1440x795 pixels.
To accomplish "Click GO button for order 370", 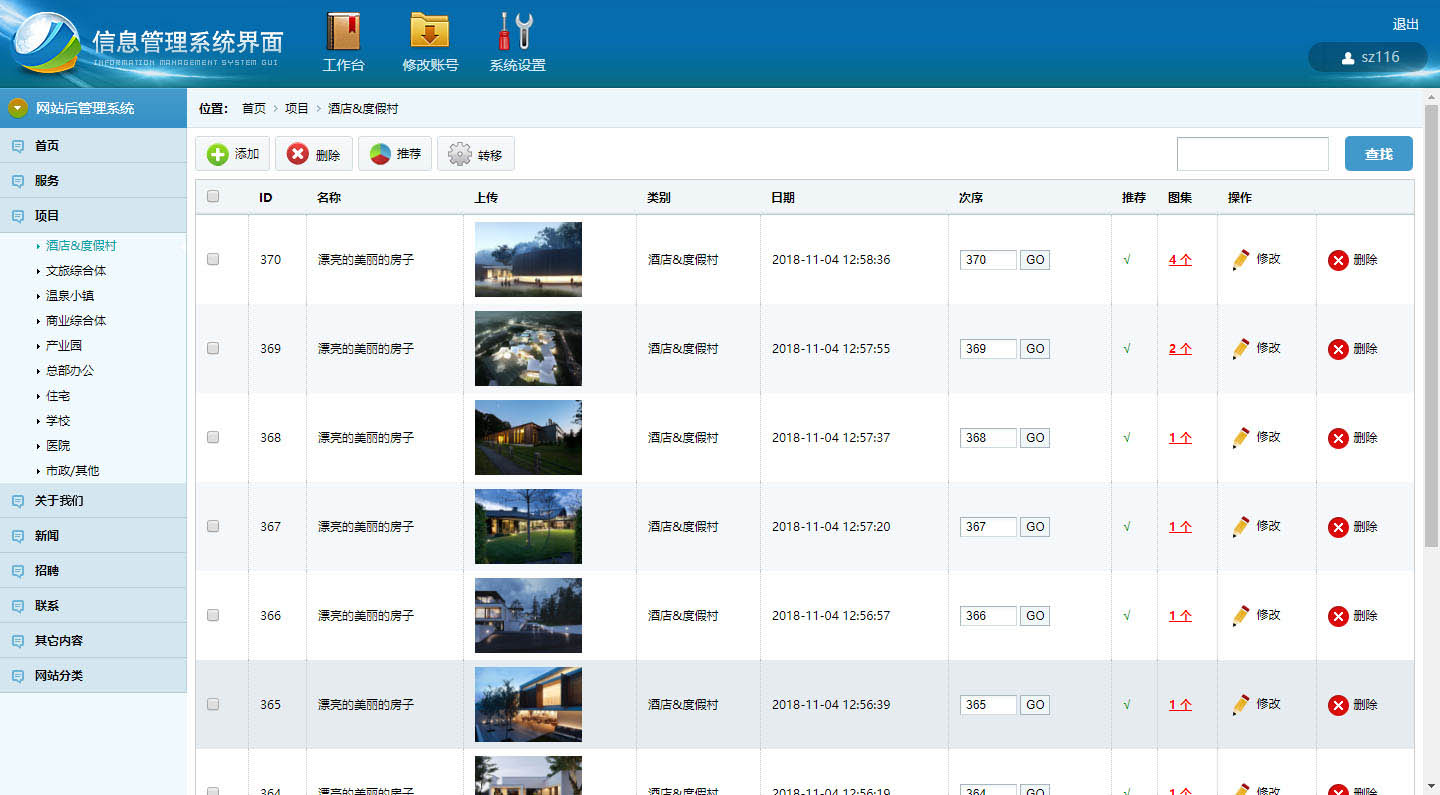I will click(1035, 260).
